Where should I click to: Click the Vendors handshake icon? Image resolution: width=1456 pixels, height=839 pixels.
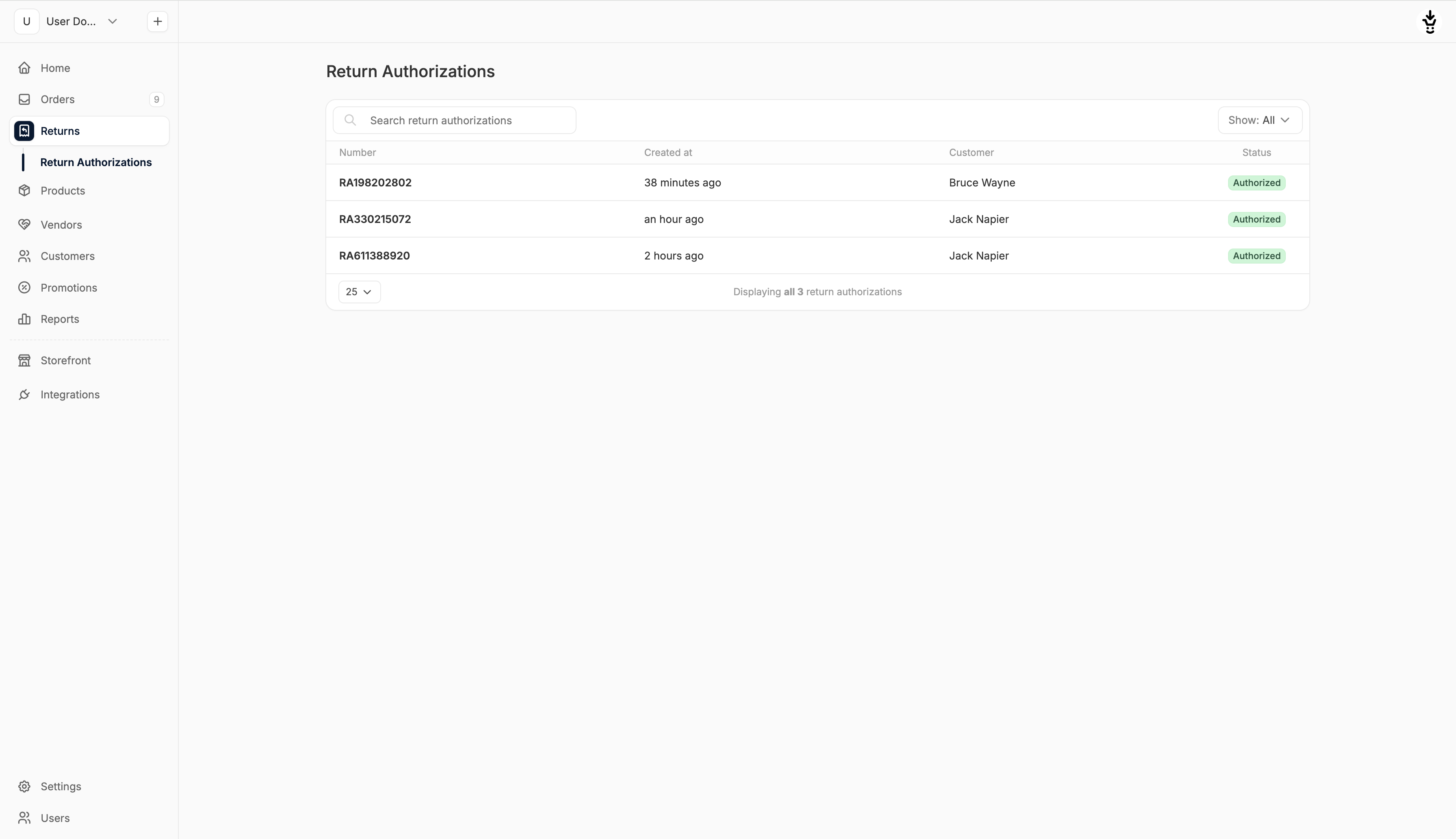coord(24,225)
